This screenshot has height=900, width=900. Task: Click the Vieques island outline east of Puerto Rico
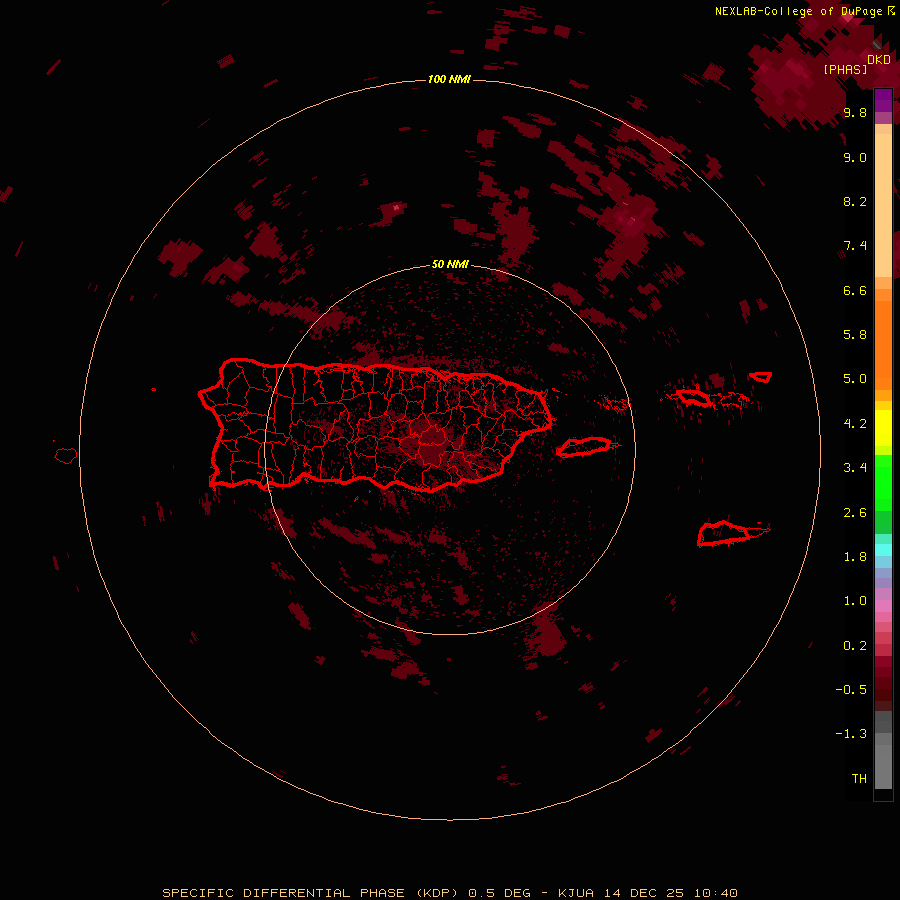tap(584, 447)
